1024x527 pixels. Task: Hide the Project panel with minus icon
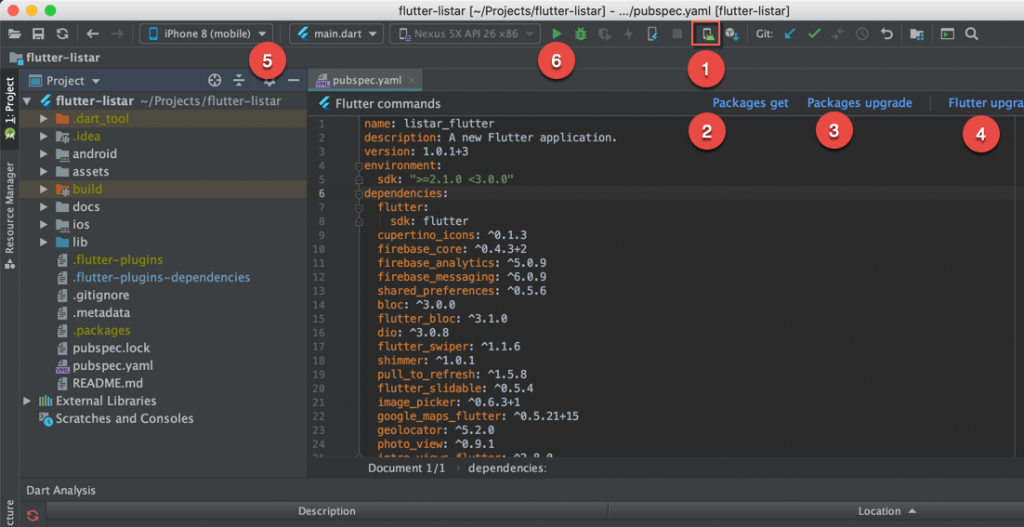click(x=293, y=80)
